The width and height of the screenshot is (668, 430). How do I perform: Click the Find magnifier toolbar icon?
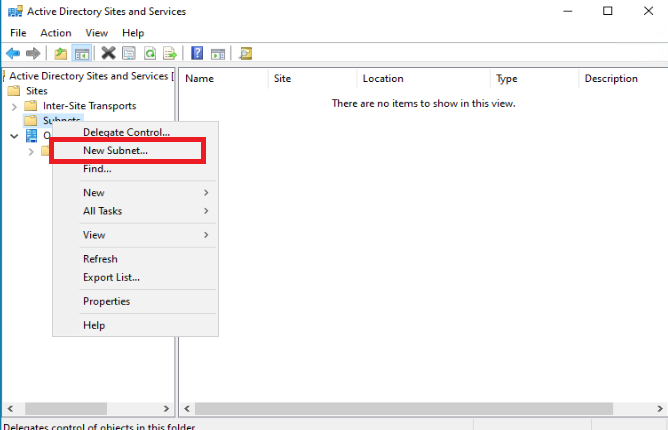coord(245,53)
